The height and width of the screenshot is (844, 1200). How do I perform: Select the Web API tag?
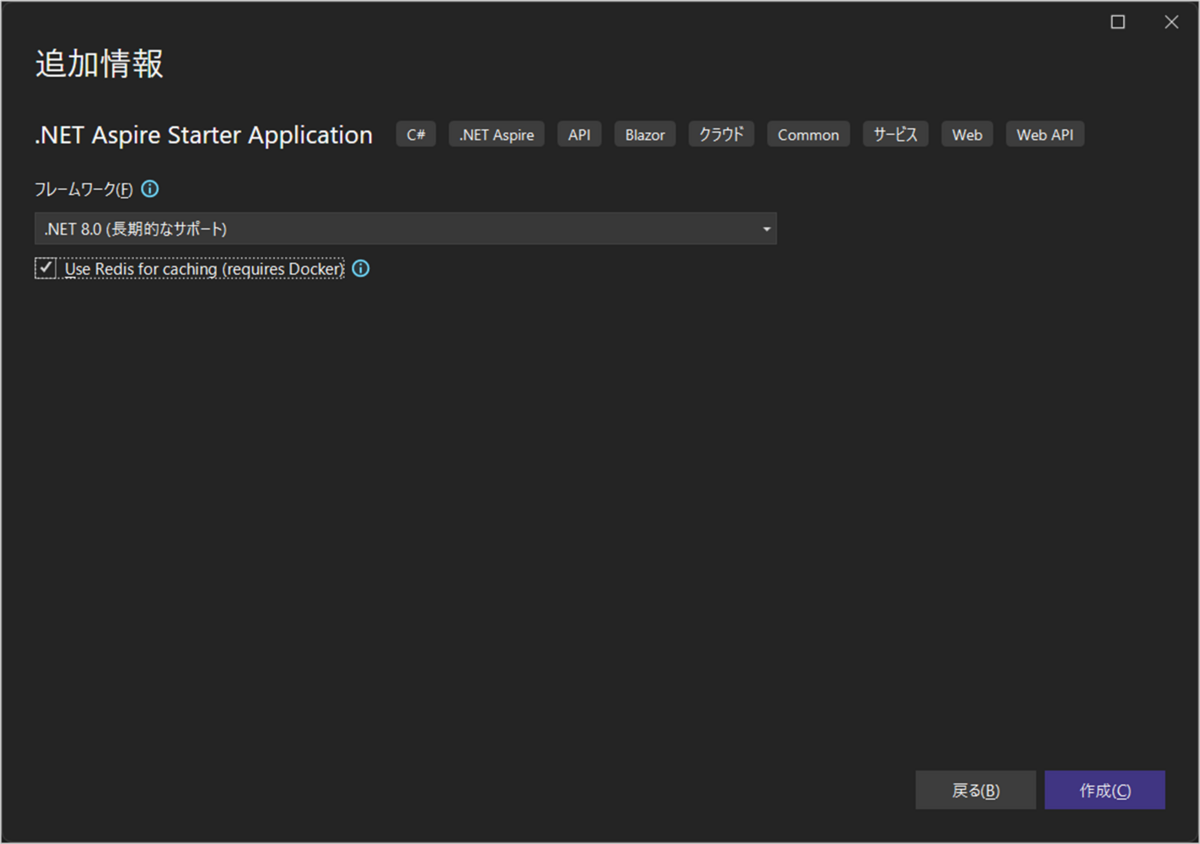1044,134
